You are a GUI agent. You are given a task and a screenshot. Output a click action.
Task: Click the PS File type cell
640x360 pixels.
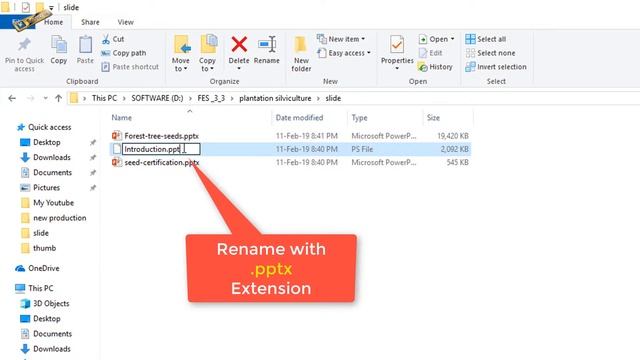[362, 149]
